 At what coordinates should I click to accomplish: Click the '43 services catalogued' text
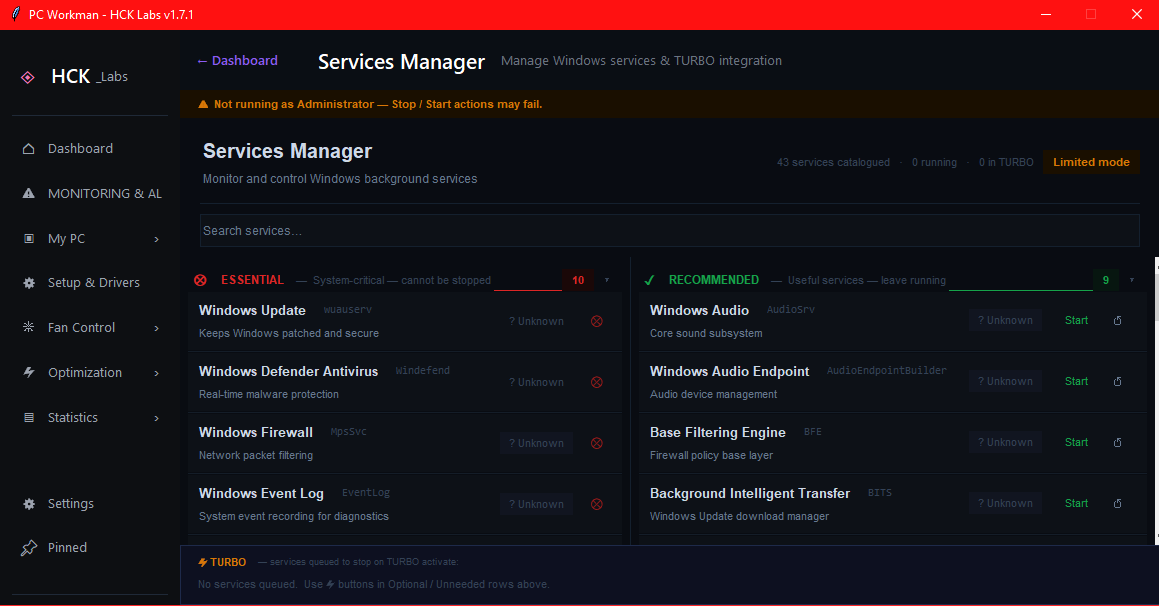coord(833,163)
